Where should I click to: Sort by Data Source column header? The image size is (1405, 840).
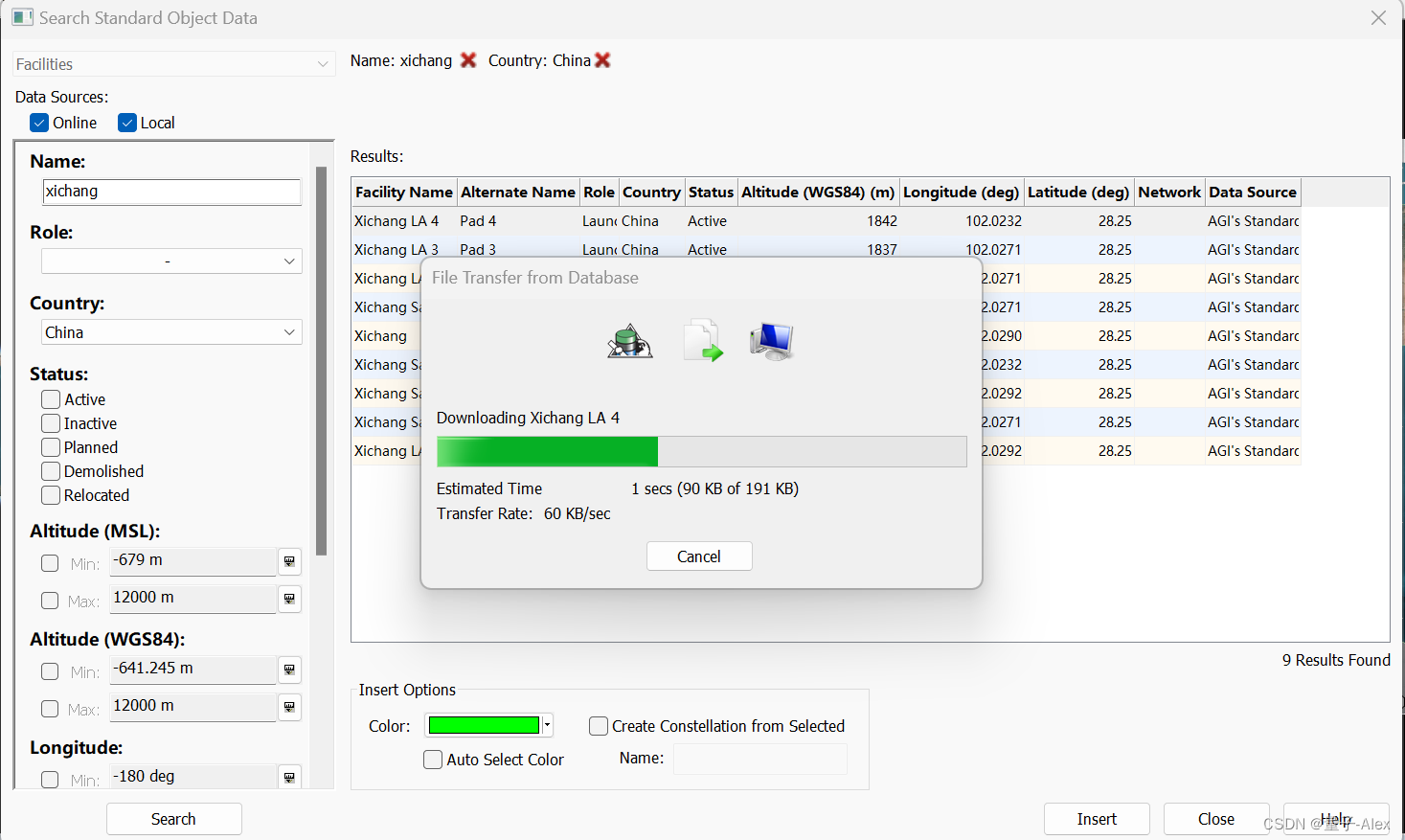(x=1253, y=192)
